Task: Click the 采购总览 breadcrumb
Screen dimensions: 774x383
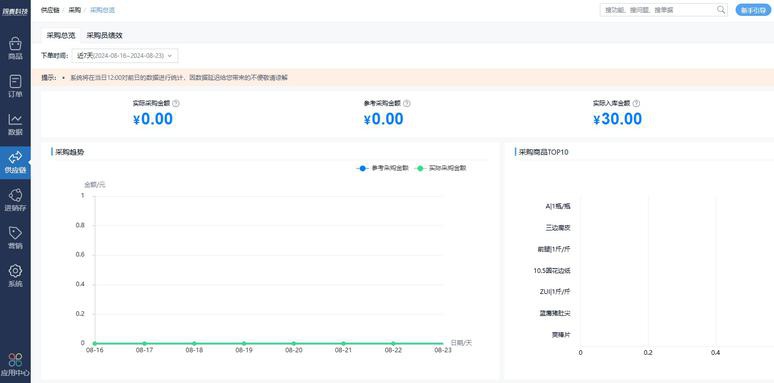Action: [x=103, y=10]
